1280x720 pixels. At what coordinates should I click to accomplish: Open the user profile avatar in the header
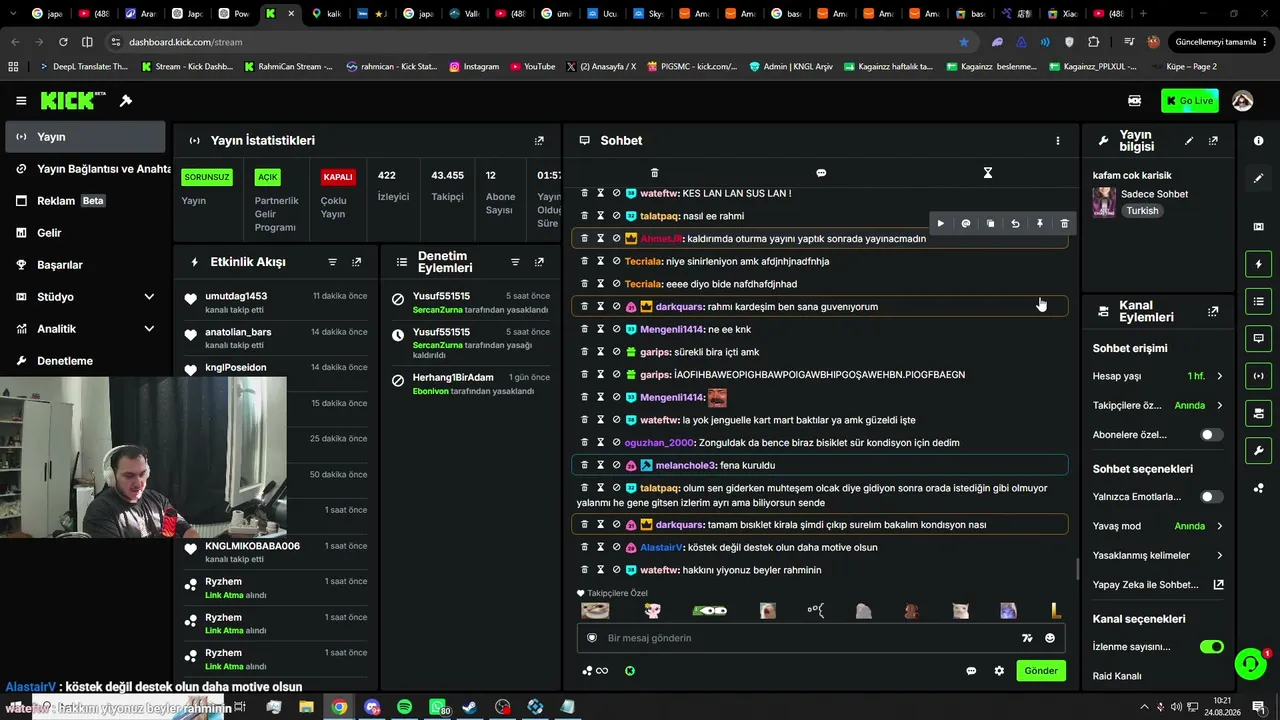pos(1243,101)
